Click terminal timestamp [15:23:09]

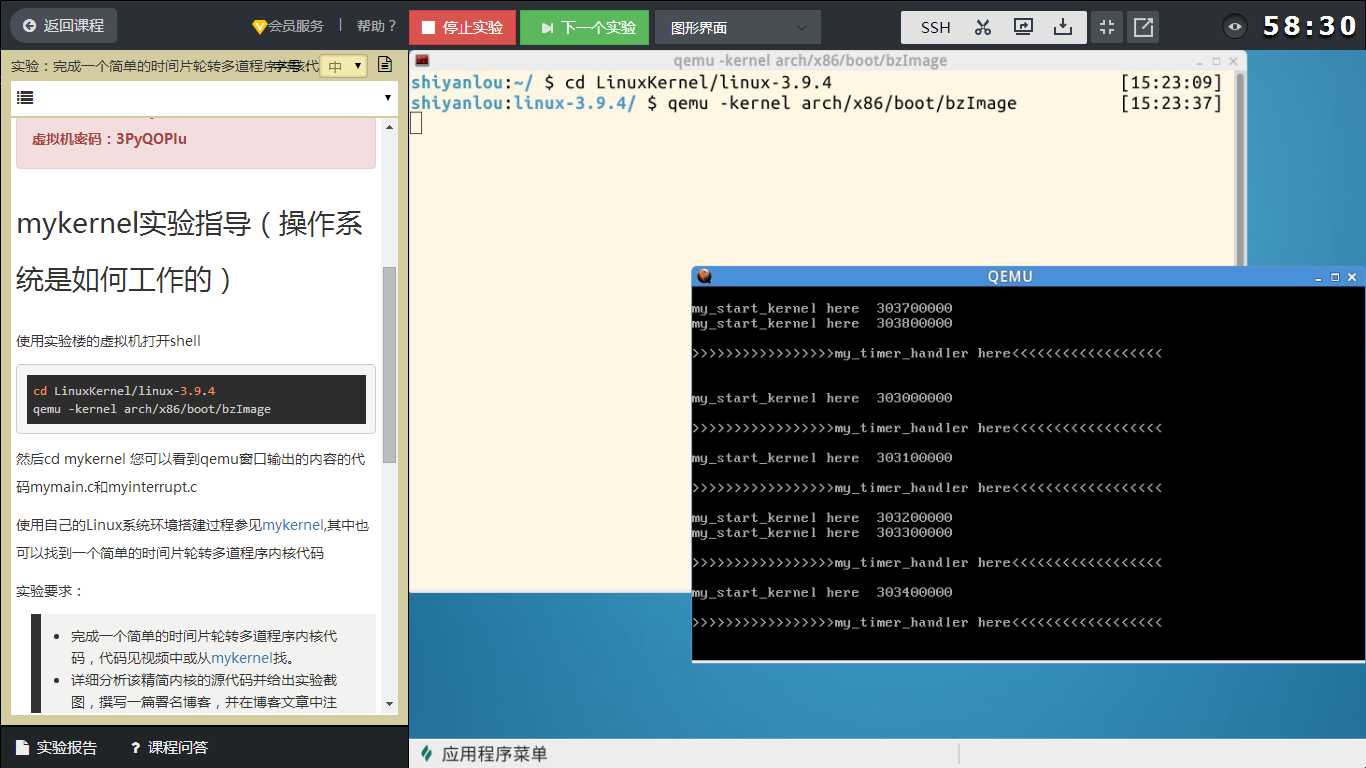tap(1171, 82)
